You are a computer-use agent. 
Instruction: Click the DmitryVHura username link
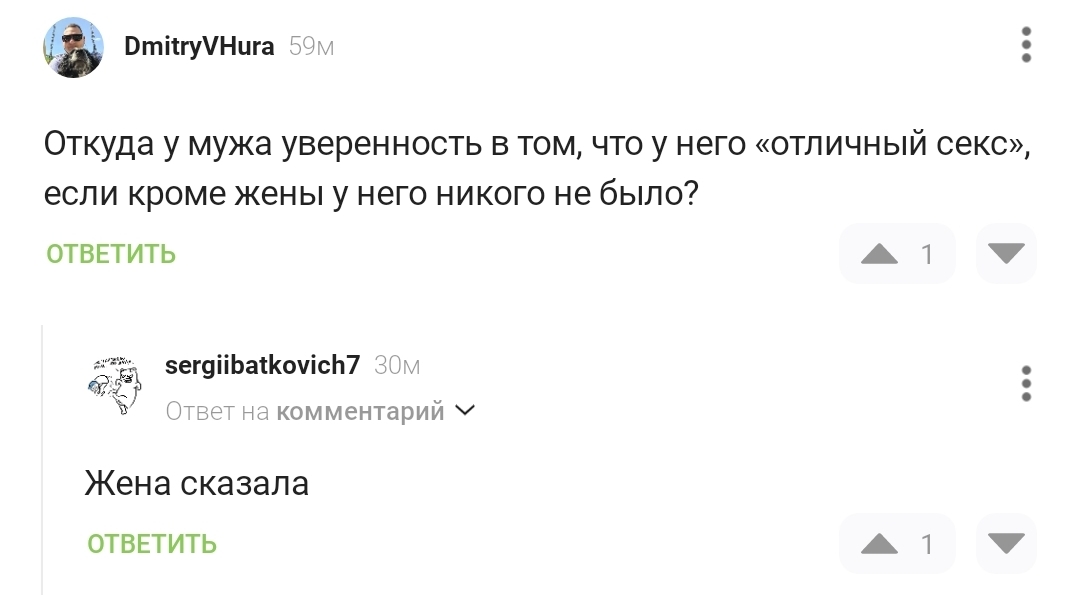click(x=199, y=46)
